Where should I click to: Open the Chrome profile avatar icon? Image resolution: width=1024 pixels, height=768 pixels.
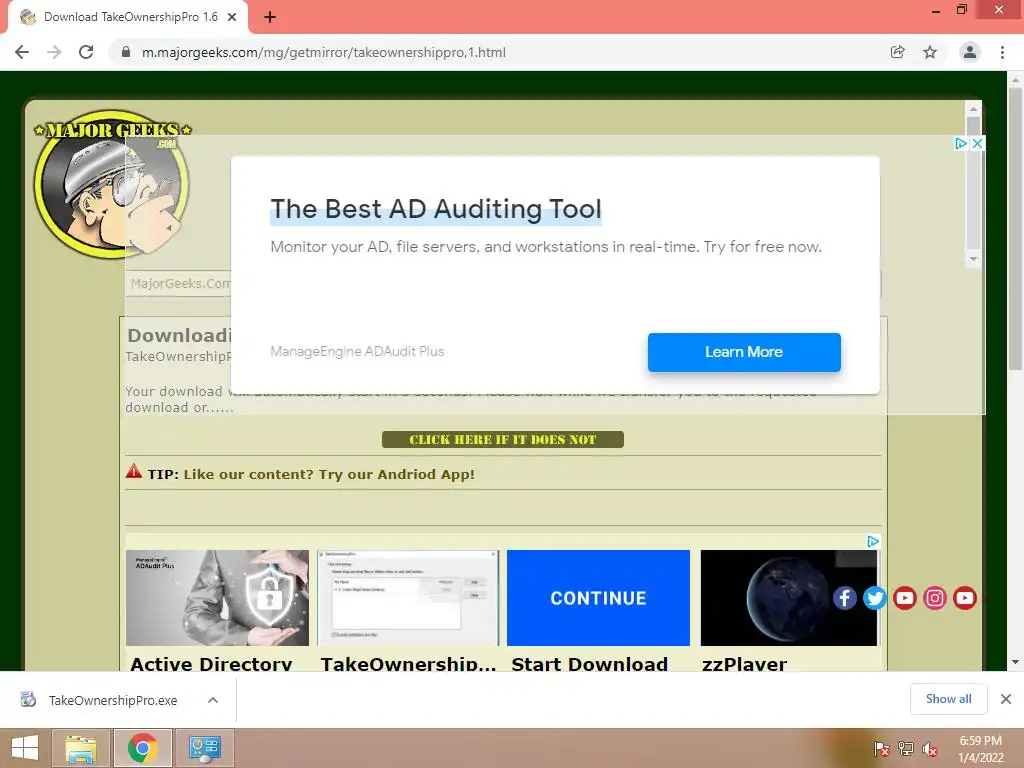point(970,52)
